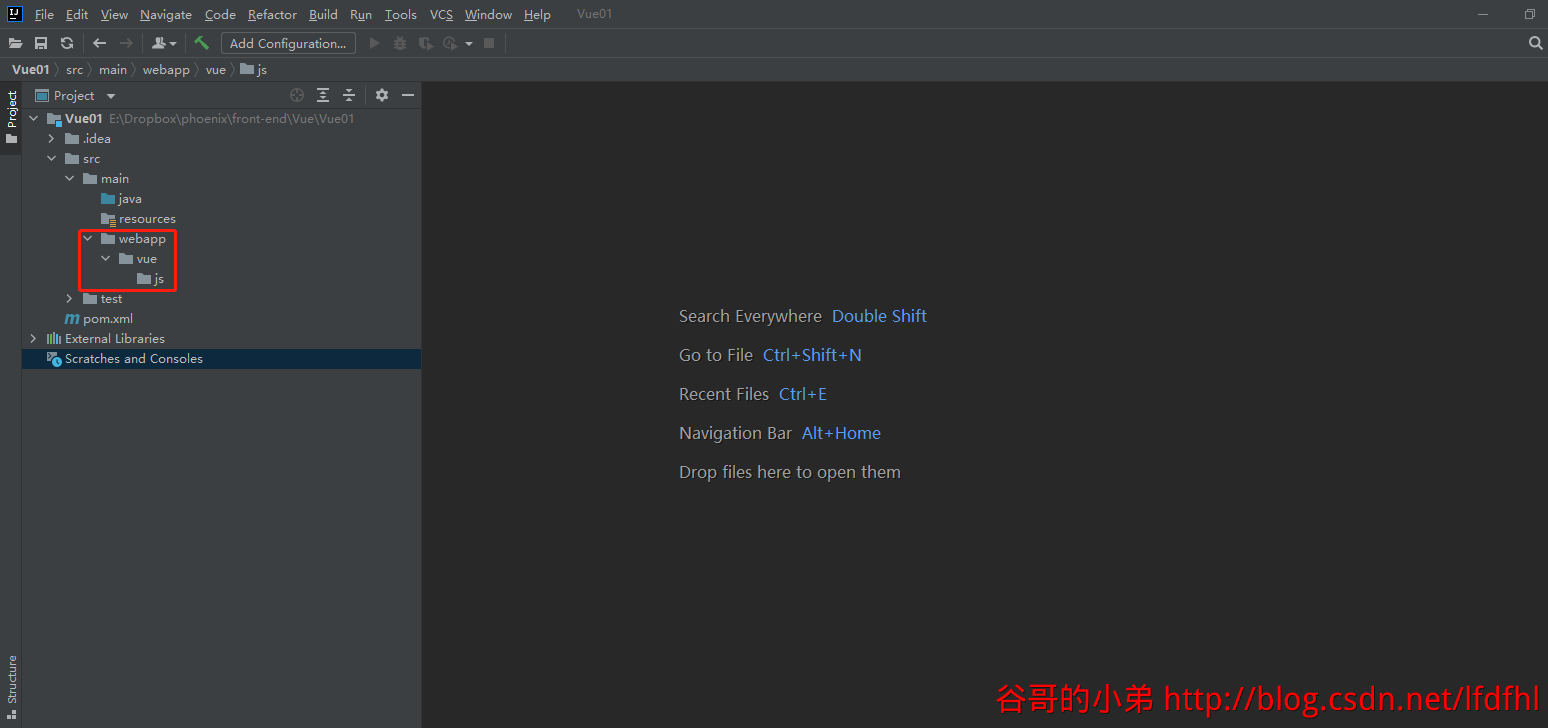The image size is (1548, 728).
Task: Open the profiler run options dropdown arrow
Action: coord(469,44)
